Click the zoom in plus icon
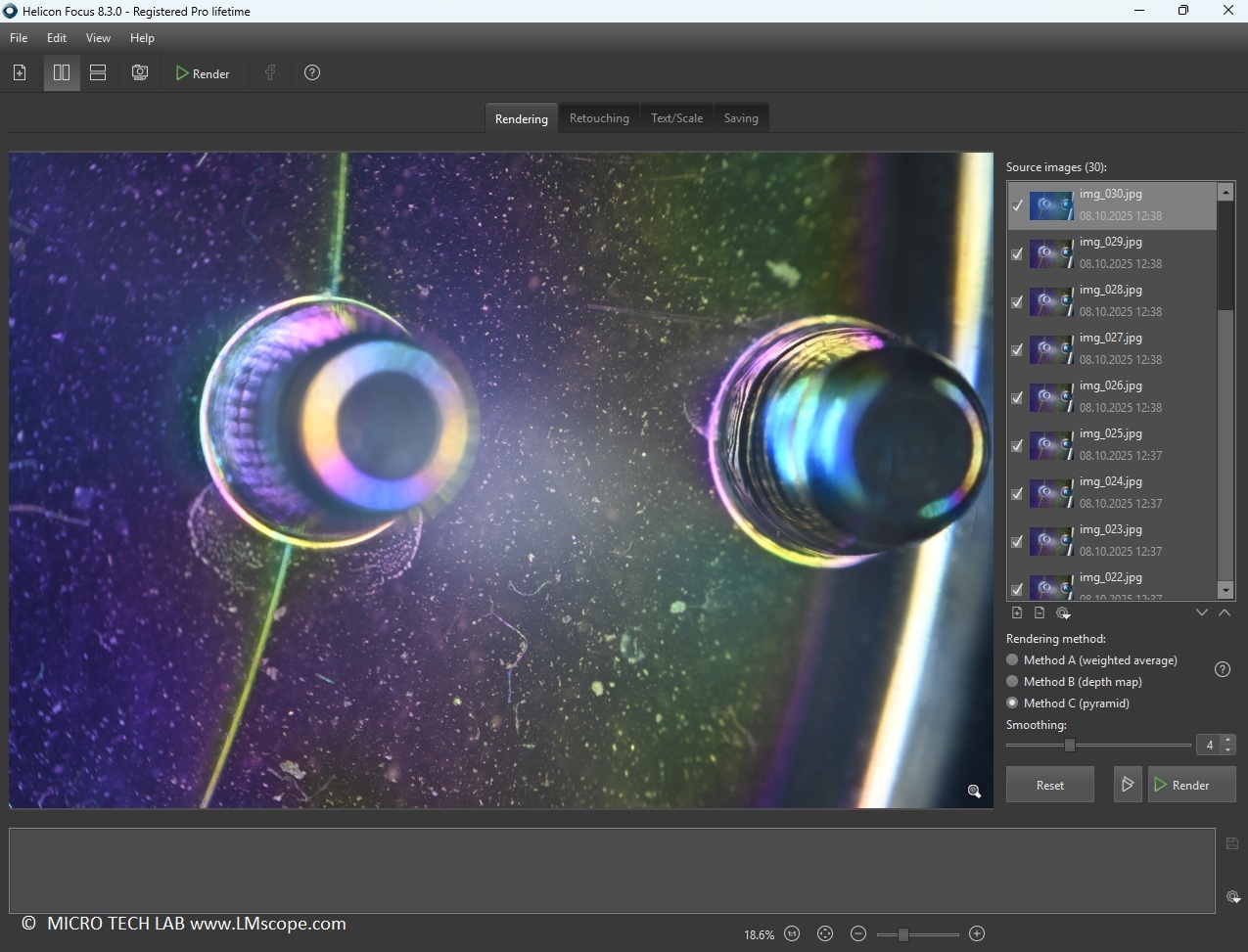The height and width of the screenshot is (952, 1248). click(976, 934)
